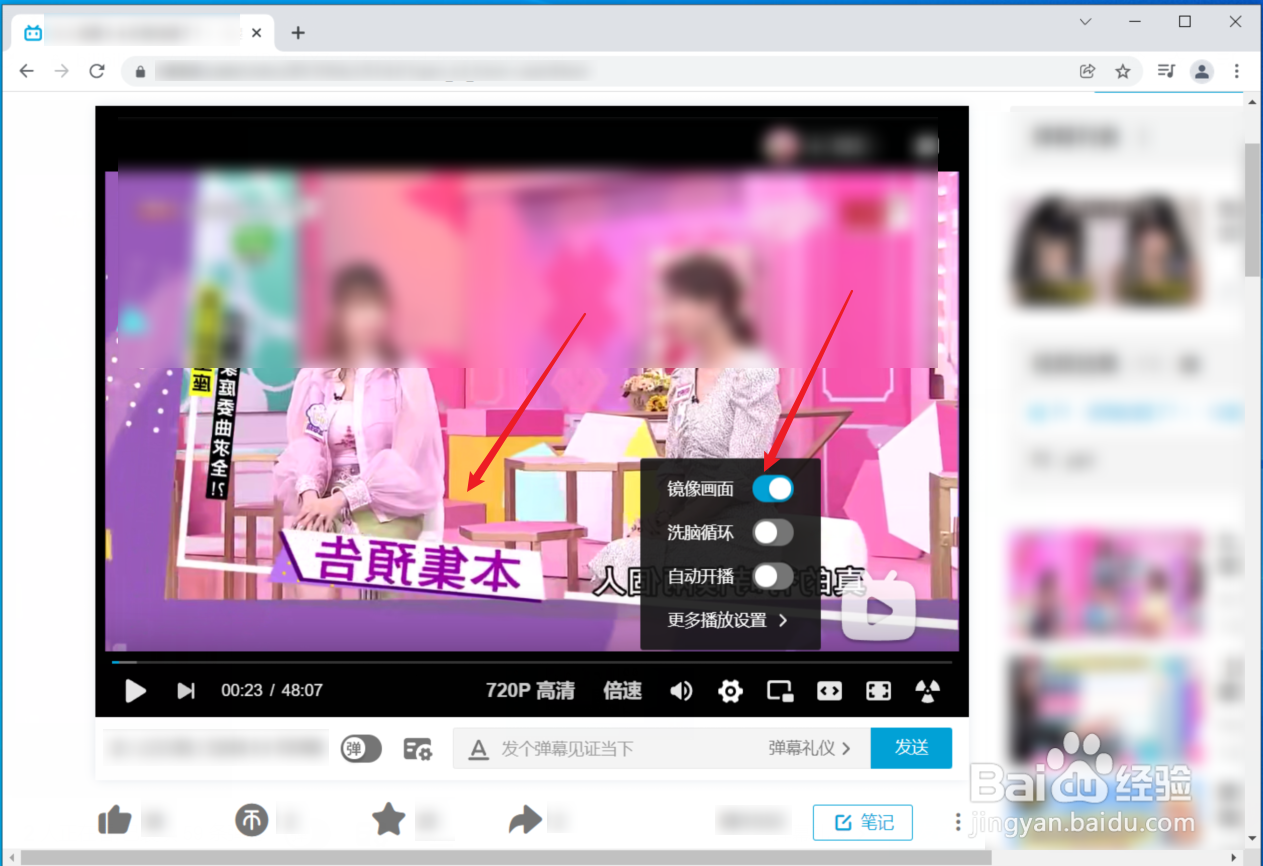1263x866 pixels.
Task: Turn off the 镜像画面 mirror switch
Action: (773, 488)
